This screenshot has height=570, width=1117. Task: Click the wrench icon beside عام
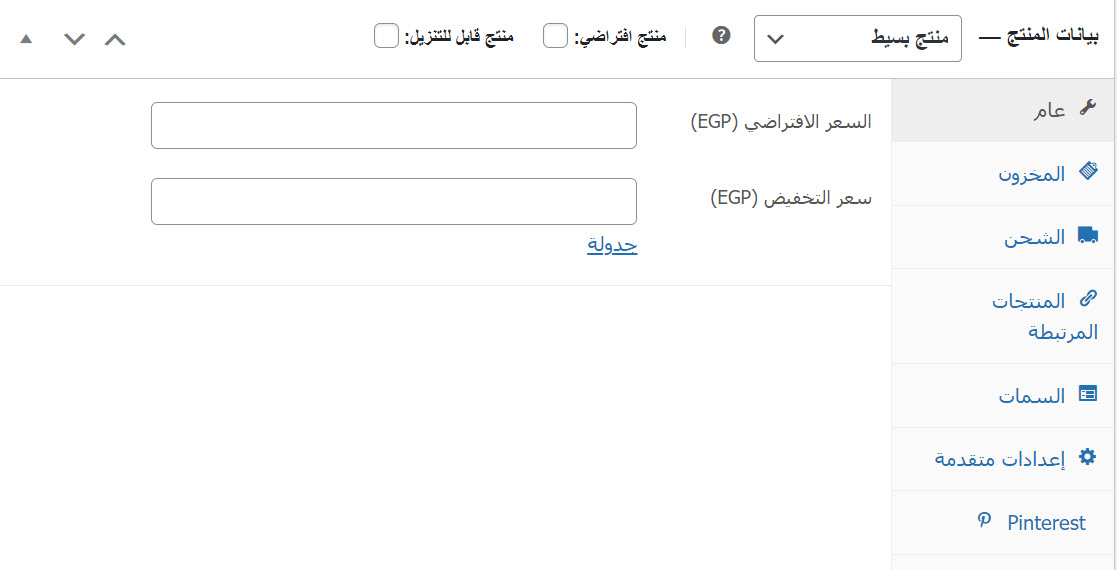1088,109
